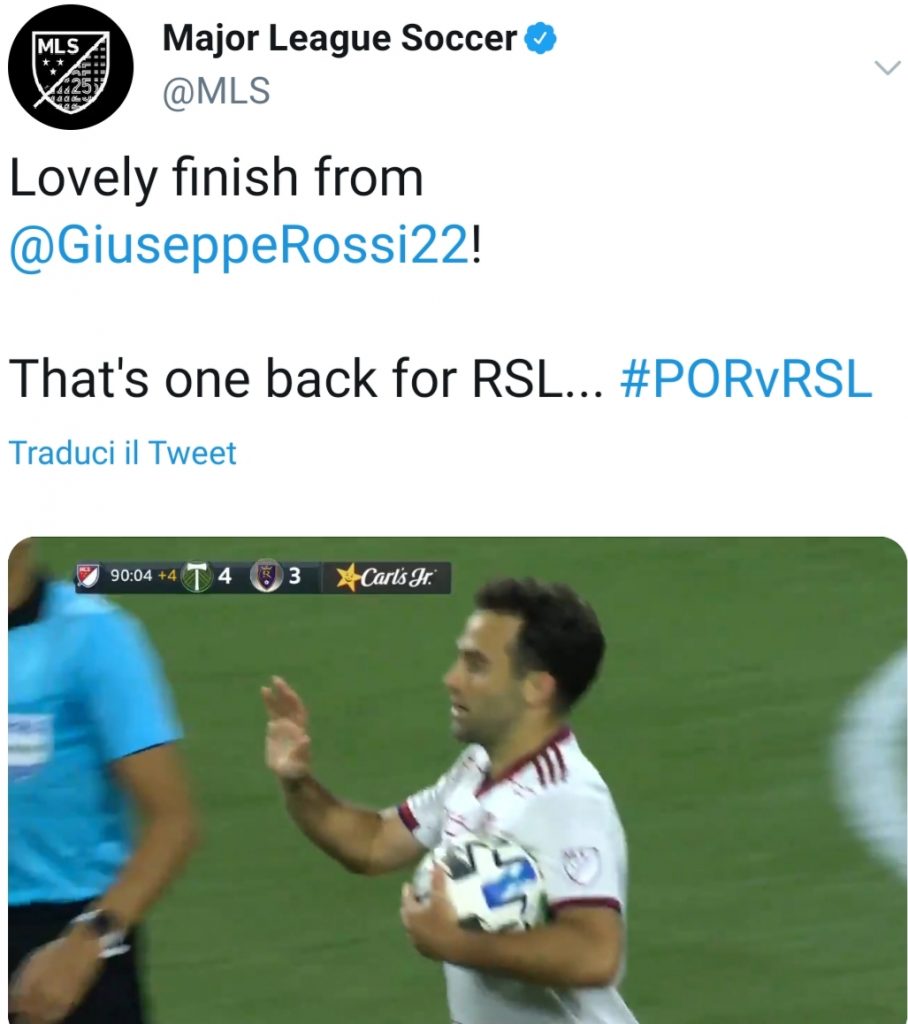Click the RSL score of 3
The height and width of the screenshot is (1024, 908).
click(295, 576)
